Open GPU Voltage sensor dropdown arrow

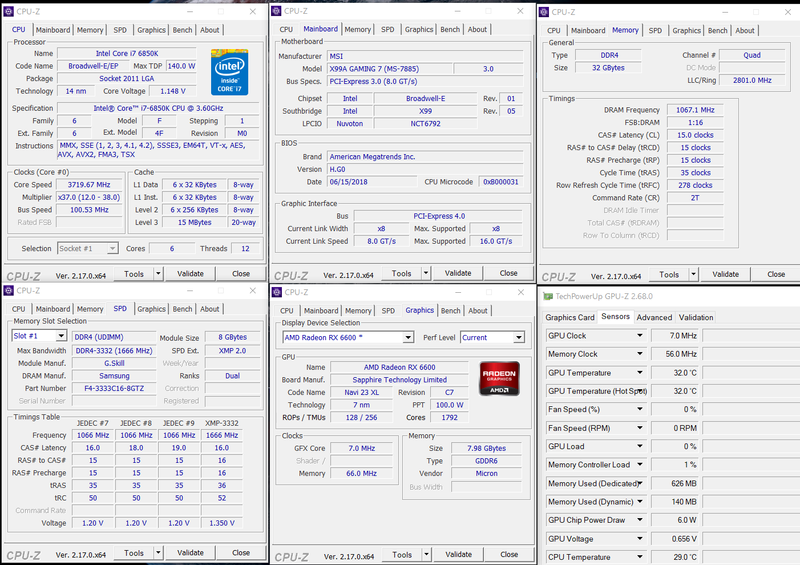(640, 538)
